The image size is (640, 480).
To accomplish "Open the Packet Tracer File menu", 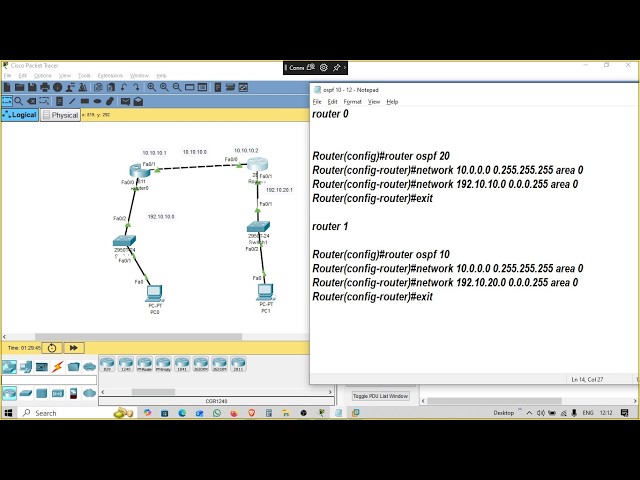I will tap(7, 76).
